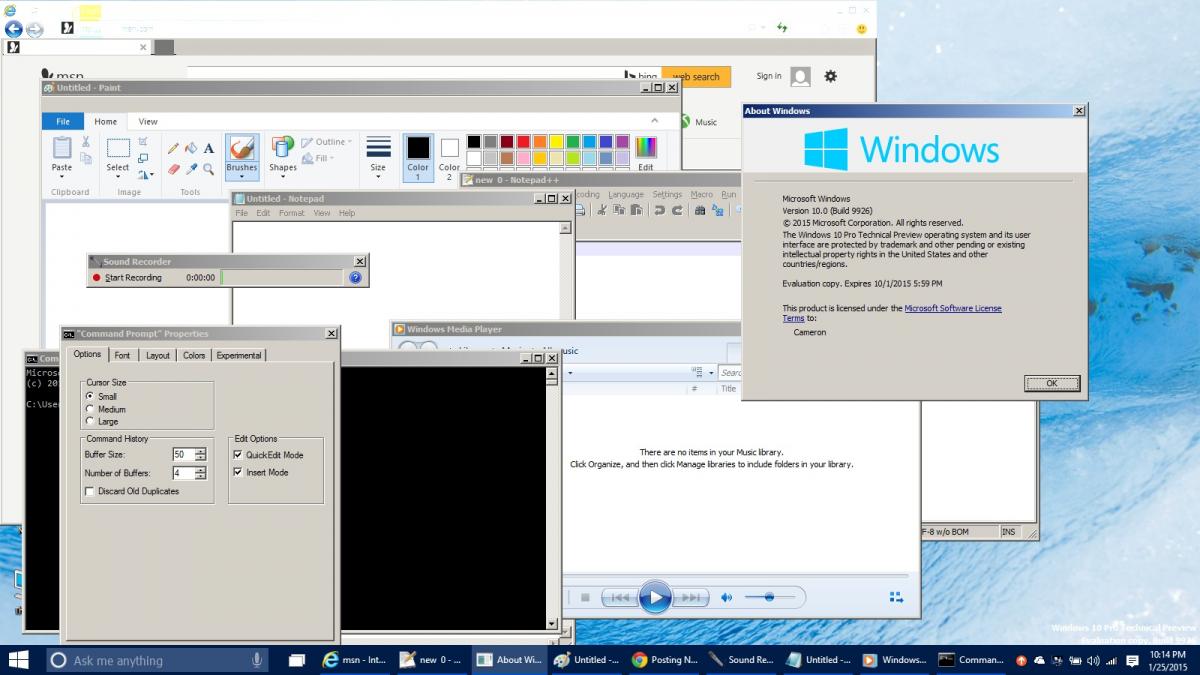
Task: Click the Redo arrow in Notepad++ toolbar
Action: 677,210
